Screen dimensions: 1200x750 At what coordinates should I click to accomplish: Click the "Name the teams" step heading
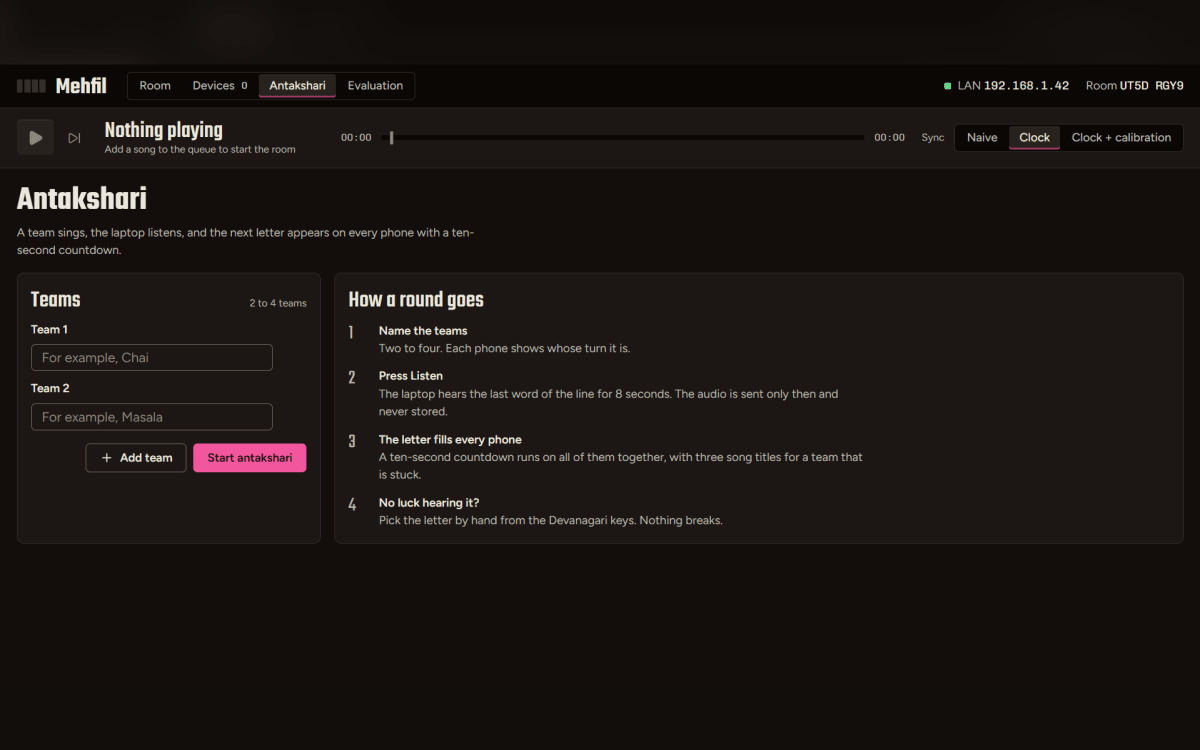(x=423, y=331)
